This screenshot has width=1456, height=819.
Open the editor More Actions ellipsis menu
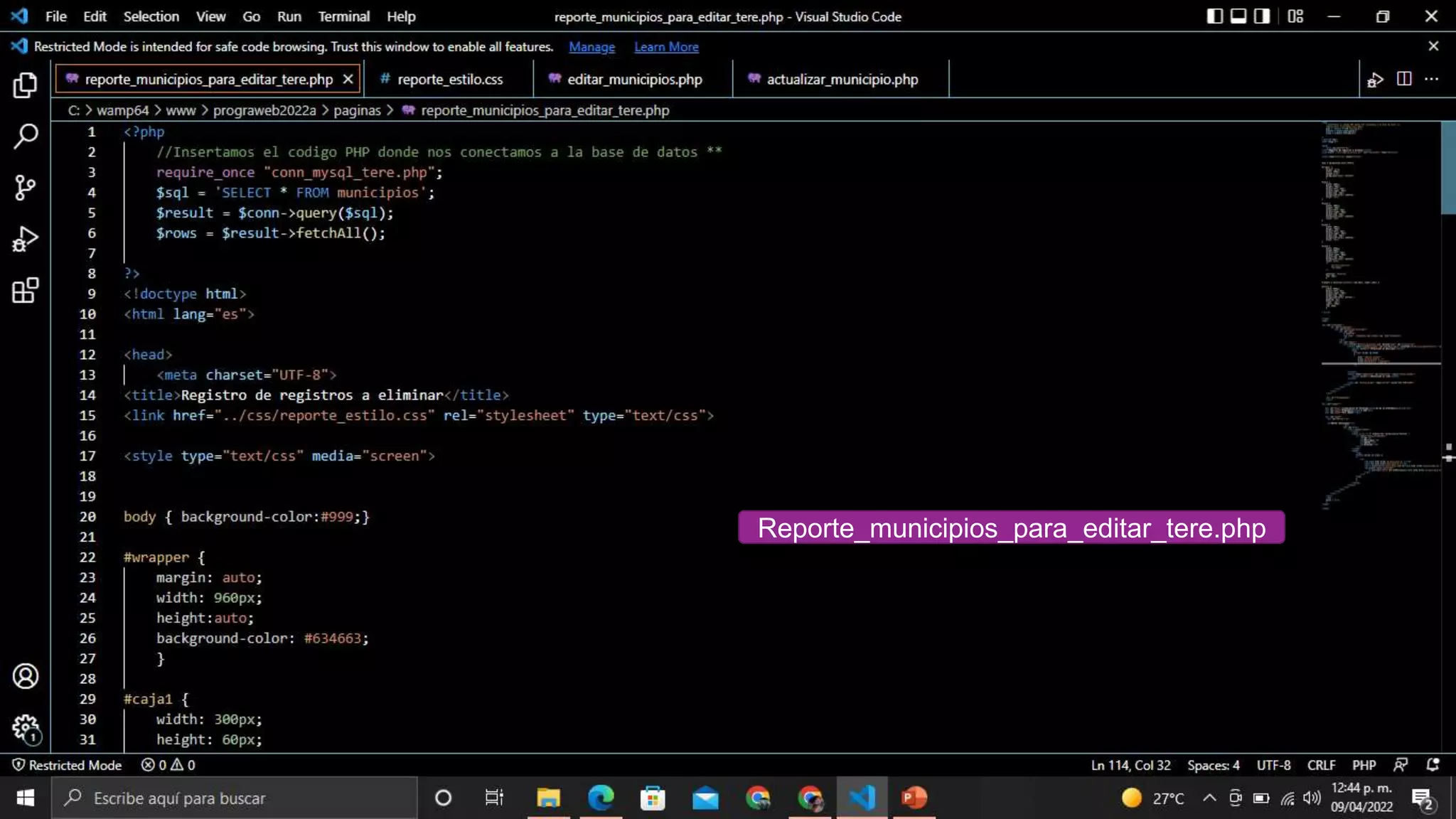pyautogui.click(x=1432, y=79)
